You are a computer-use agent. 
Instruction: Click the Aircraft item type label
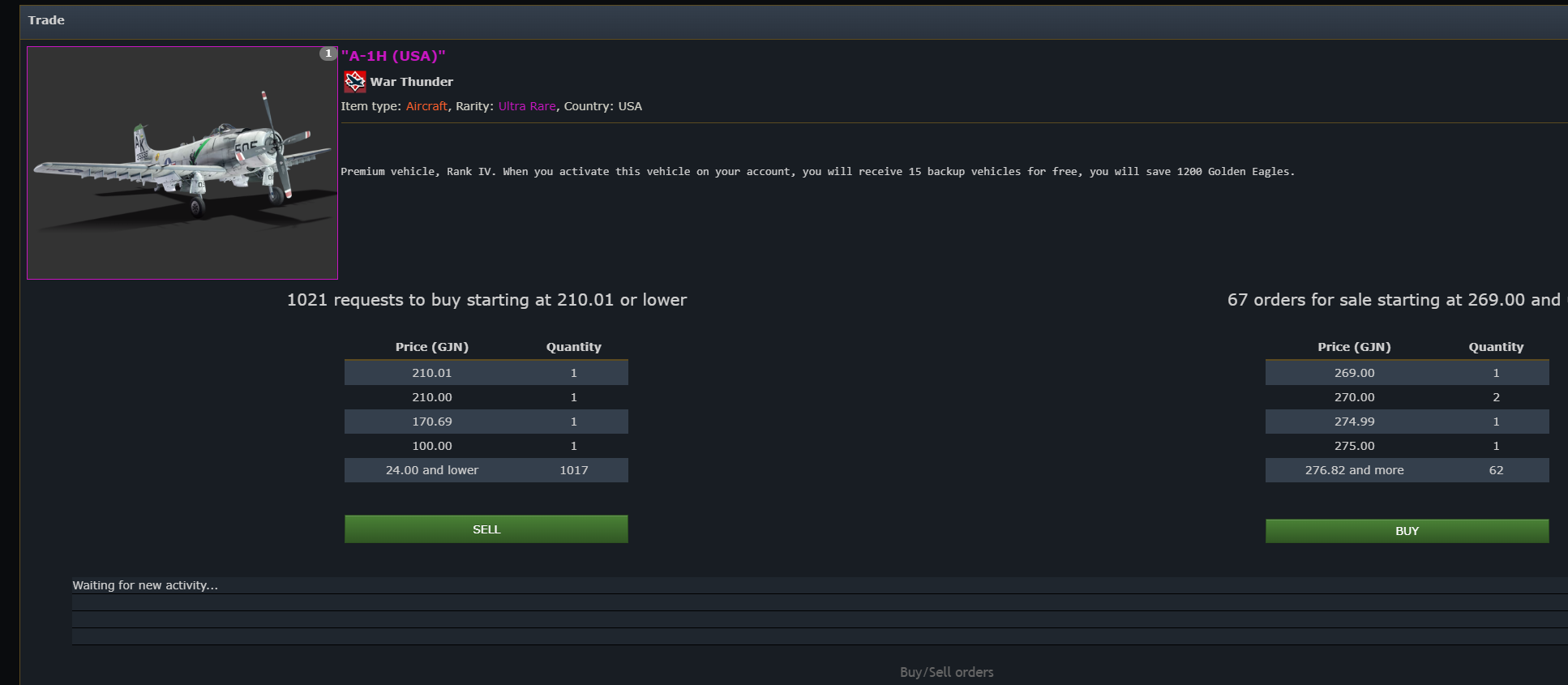(426, 106)
